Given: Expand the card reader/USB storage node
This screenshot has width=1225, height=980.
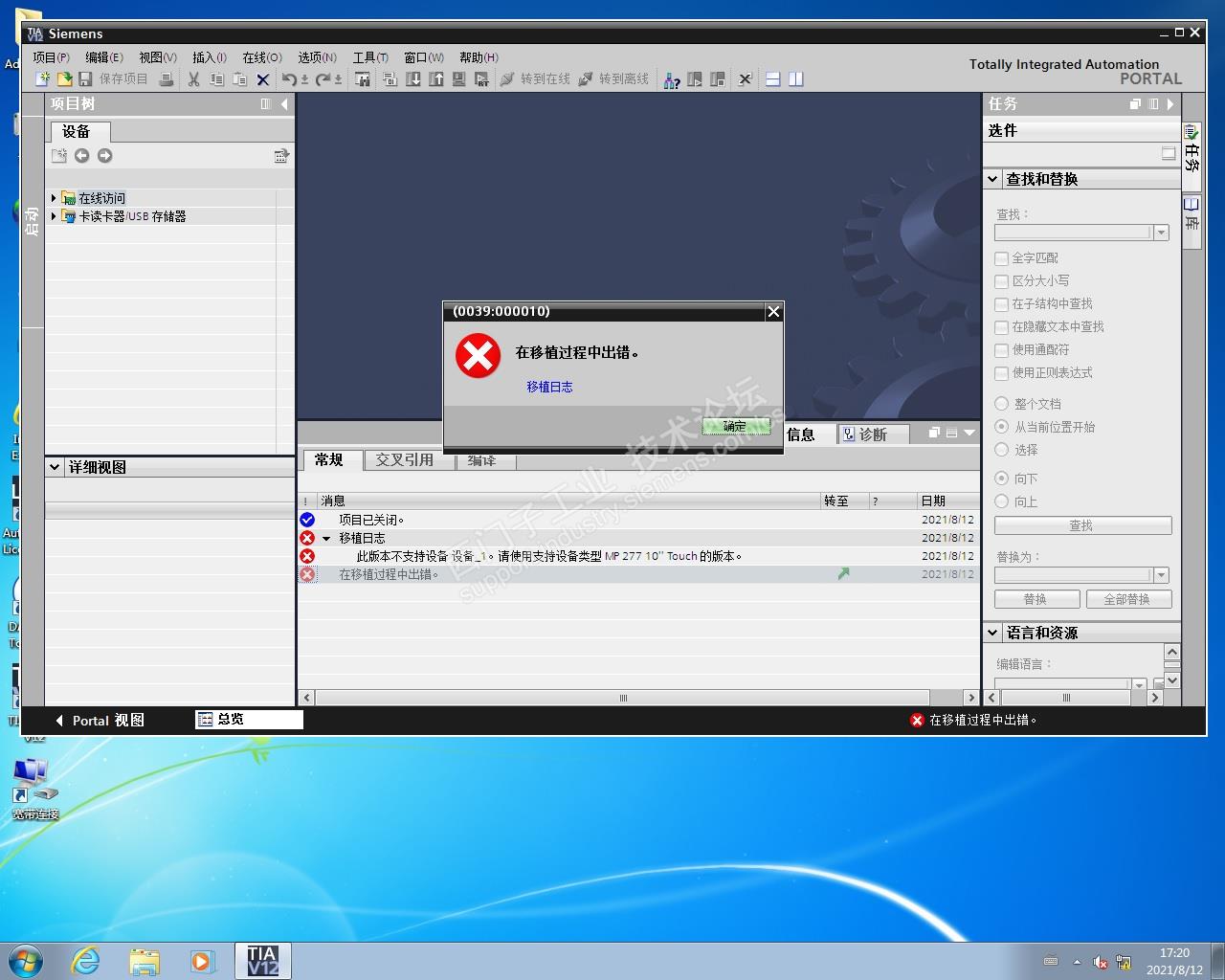Looking at the screenshot, I should click(x=54, y=216).
